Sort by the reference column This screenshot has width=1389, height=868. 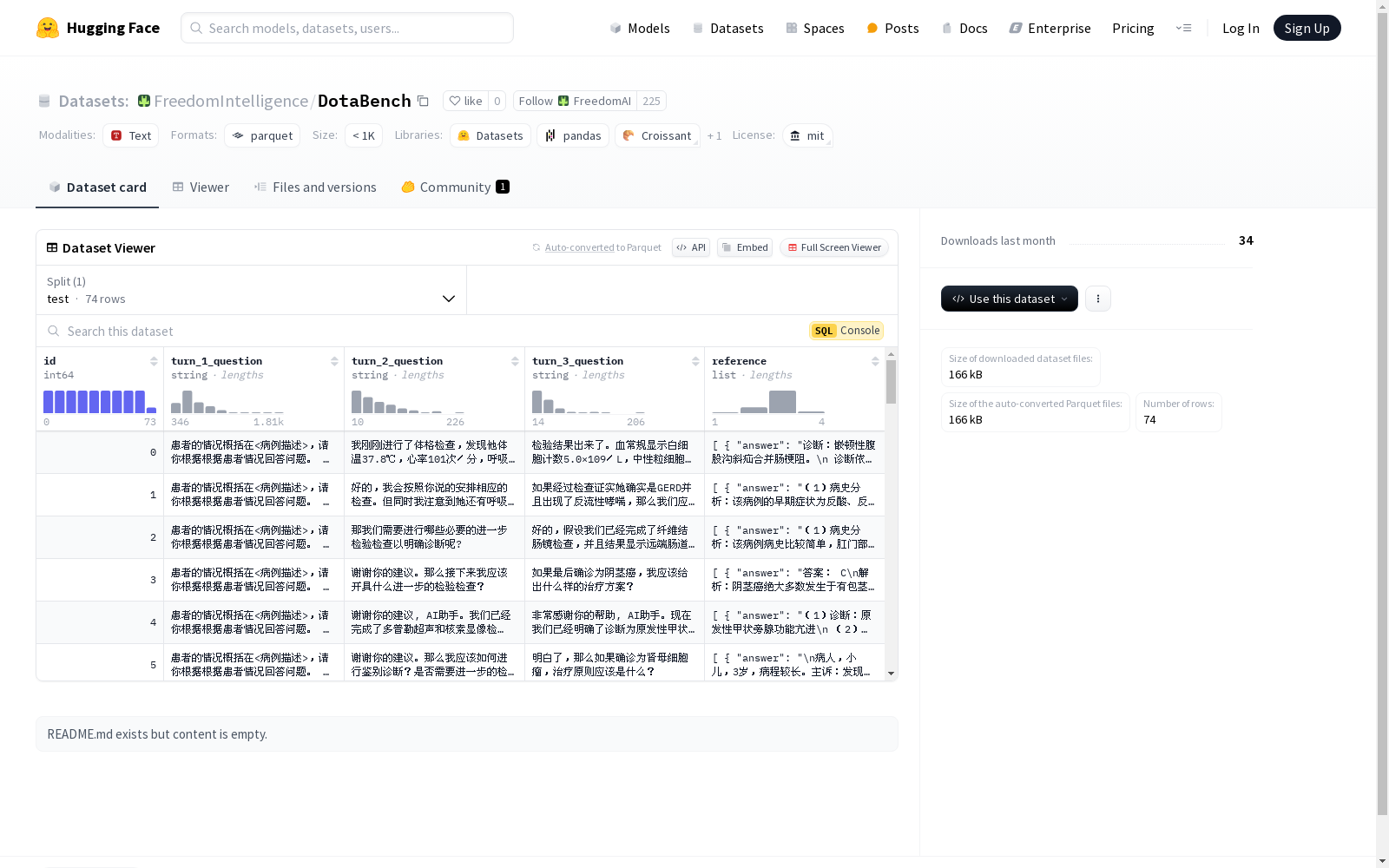coord(875,361)
